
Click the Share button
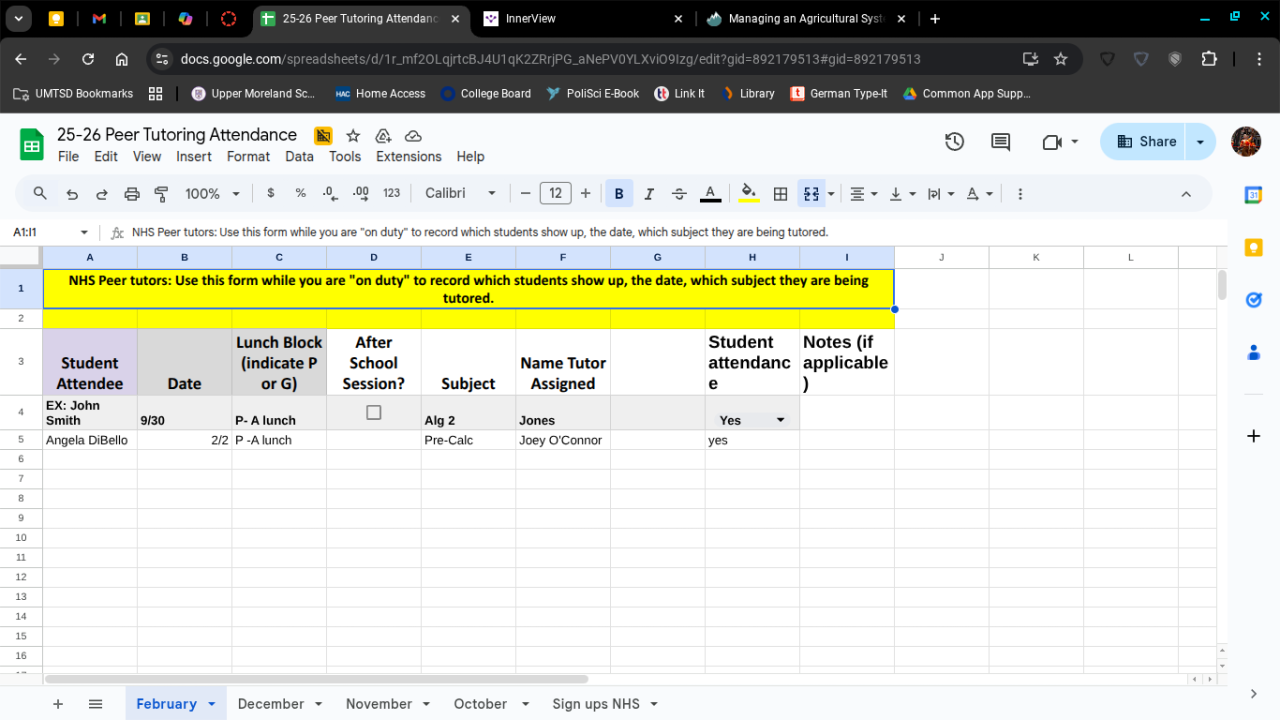pyautogui.click(x=1145, y=142)
